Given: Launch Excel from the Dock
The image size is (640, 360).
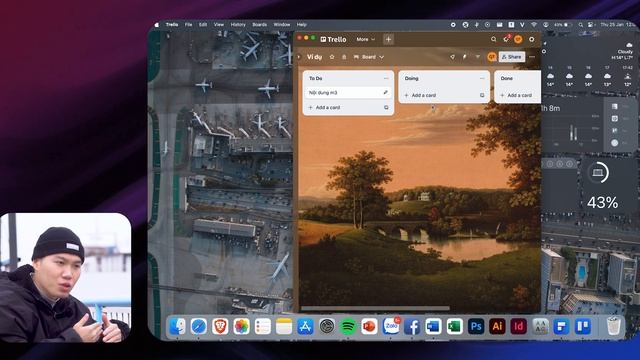Looking at the screenshot, I should 454,327.
